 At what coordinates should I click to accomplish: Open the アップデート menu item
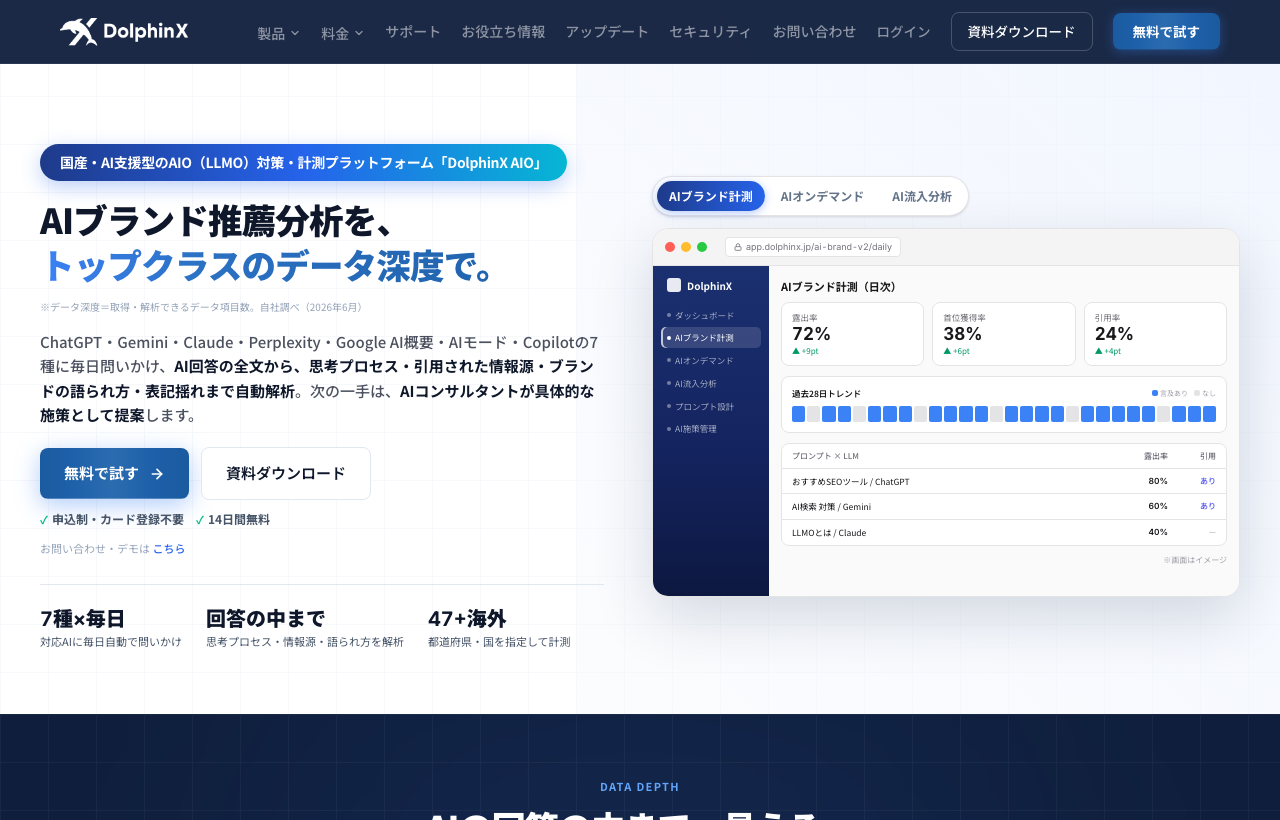coord(607,32)
